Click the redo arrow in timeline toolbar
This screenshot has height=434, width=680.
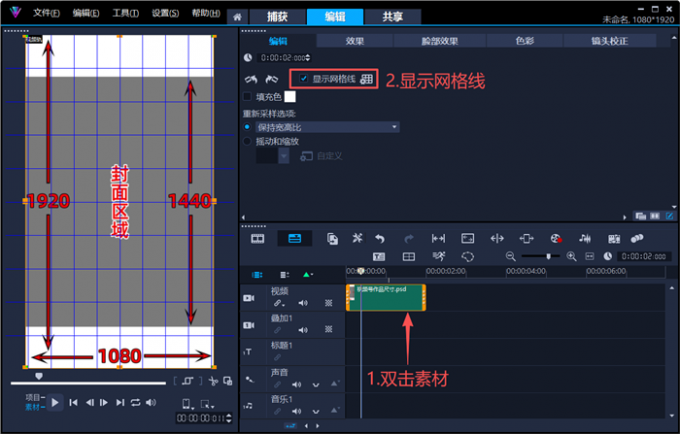tap(409, 238)
